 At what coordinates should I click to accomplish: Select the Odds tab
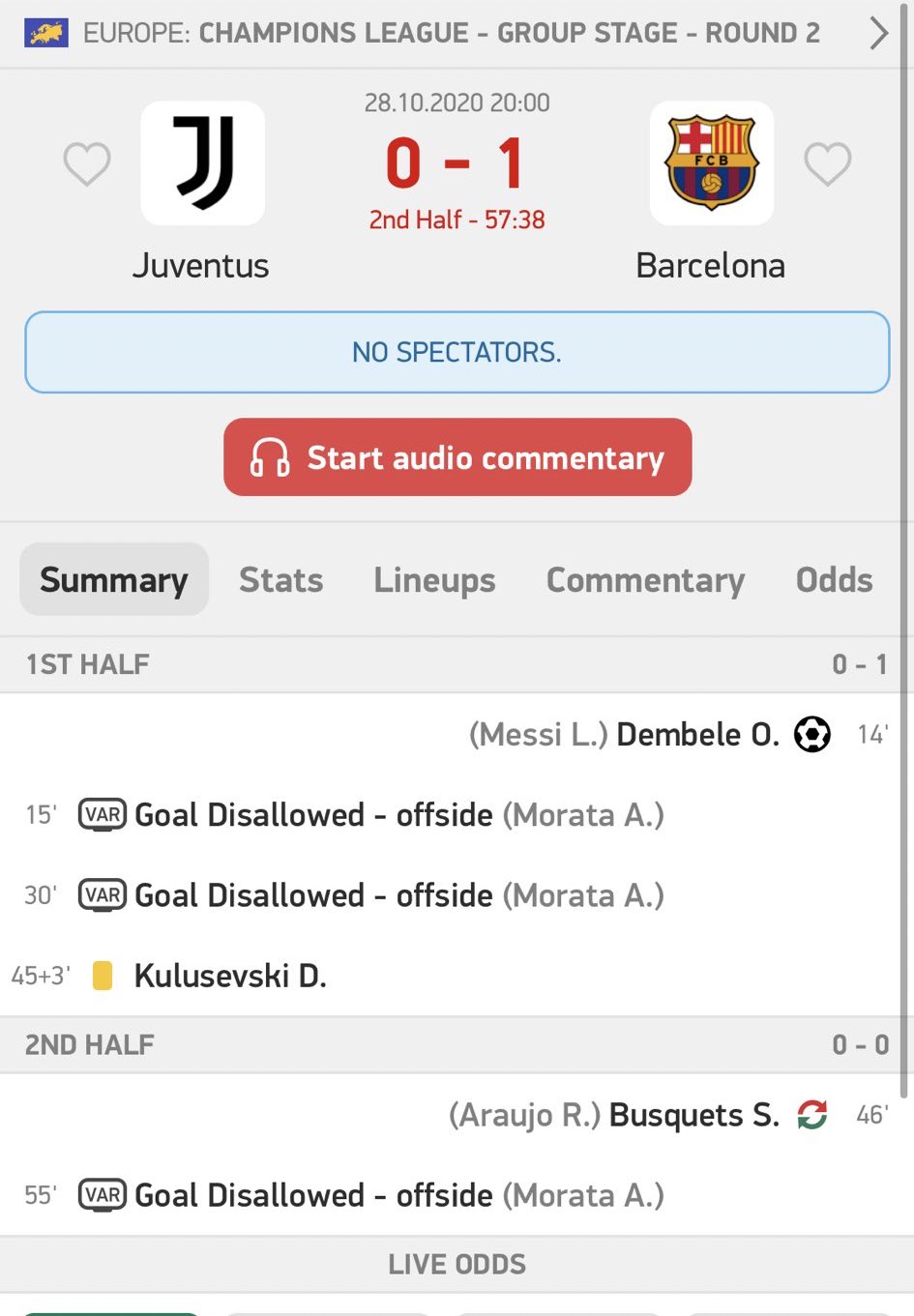coord(834,580)
